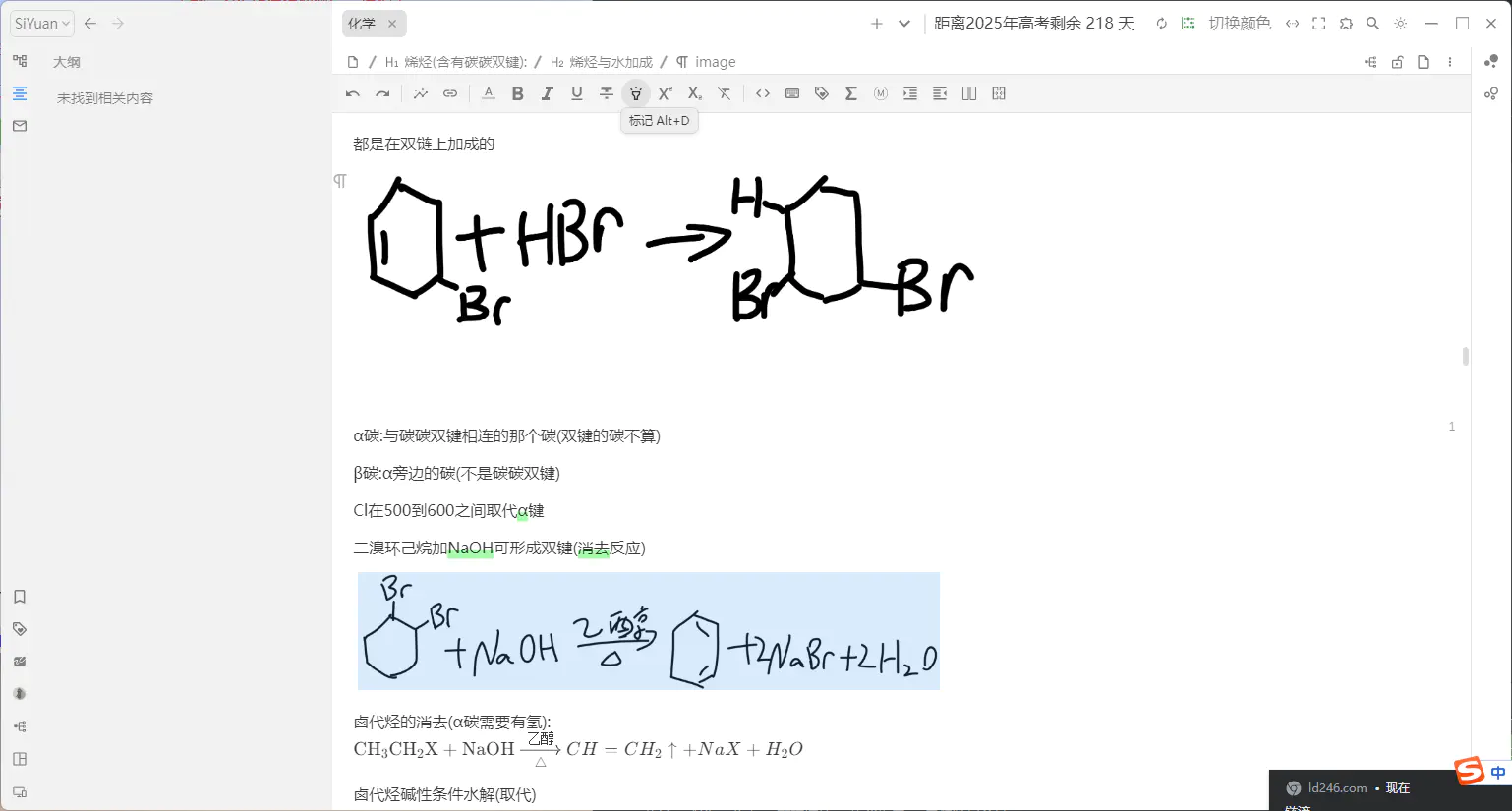Toggle subscript formatting
Image resolution: width=1512 pixels, height=811 pixels.
[695, 93]
